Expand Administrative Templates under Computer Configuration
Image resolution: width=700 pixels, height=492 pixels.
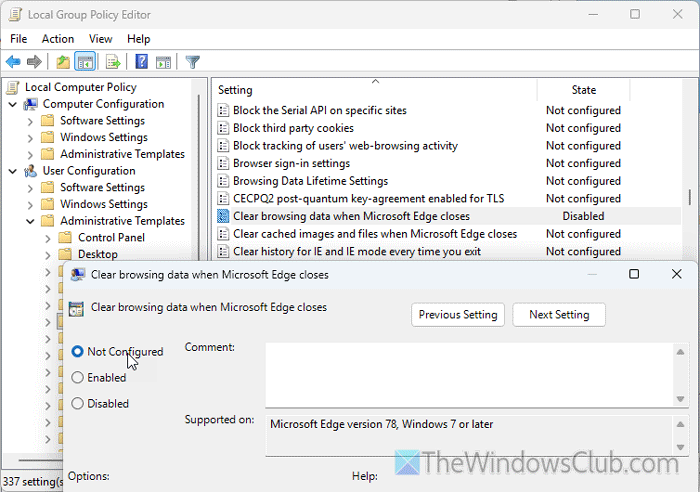(30, 155)
